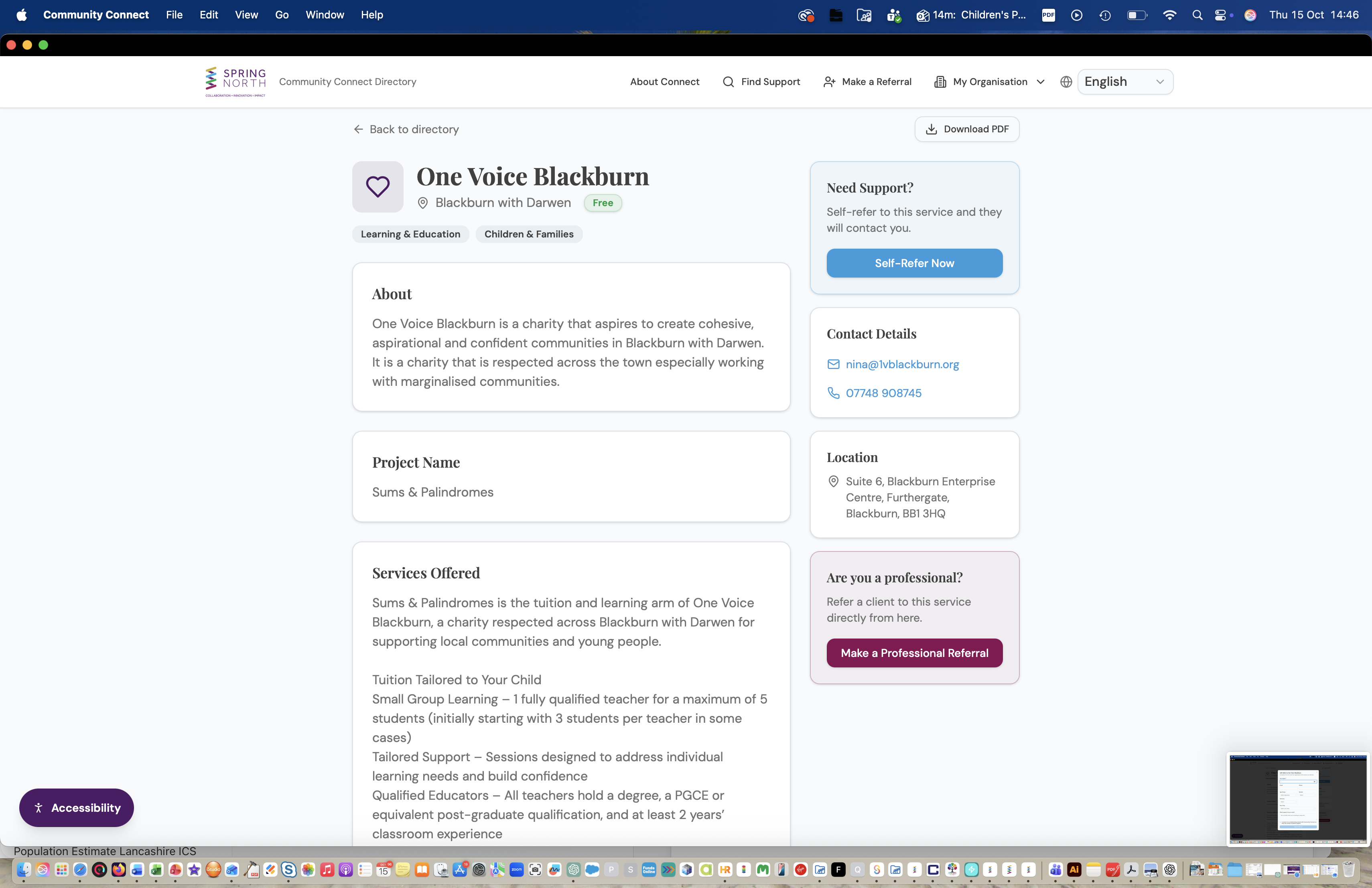
Task: Open Spotlight search in the menu bar
Action: [x=1197, y=15]
